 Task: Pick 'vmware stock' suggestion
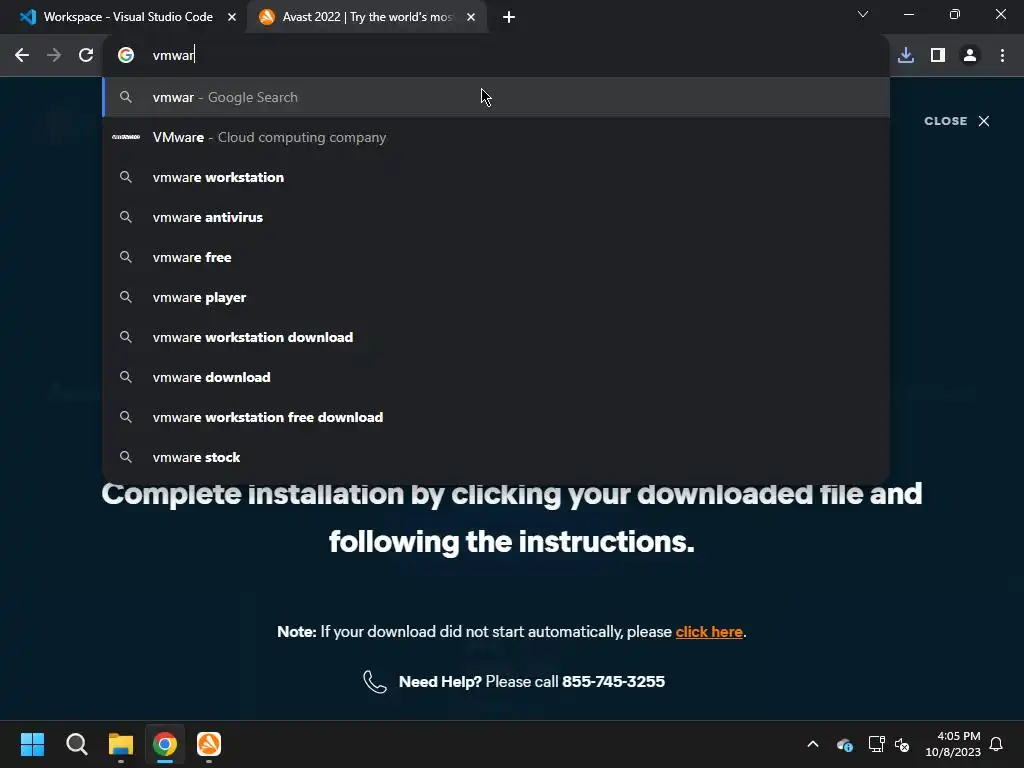coord(496,457)
